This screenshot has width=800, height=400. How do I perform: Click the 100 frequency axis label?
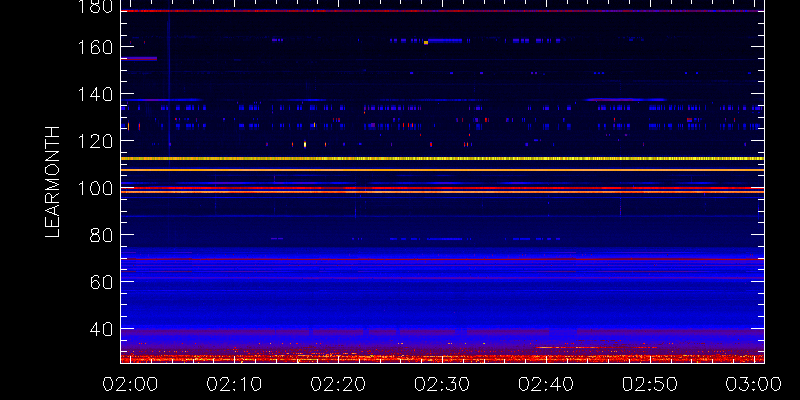tap(96, 188)
